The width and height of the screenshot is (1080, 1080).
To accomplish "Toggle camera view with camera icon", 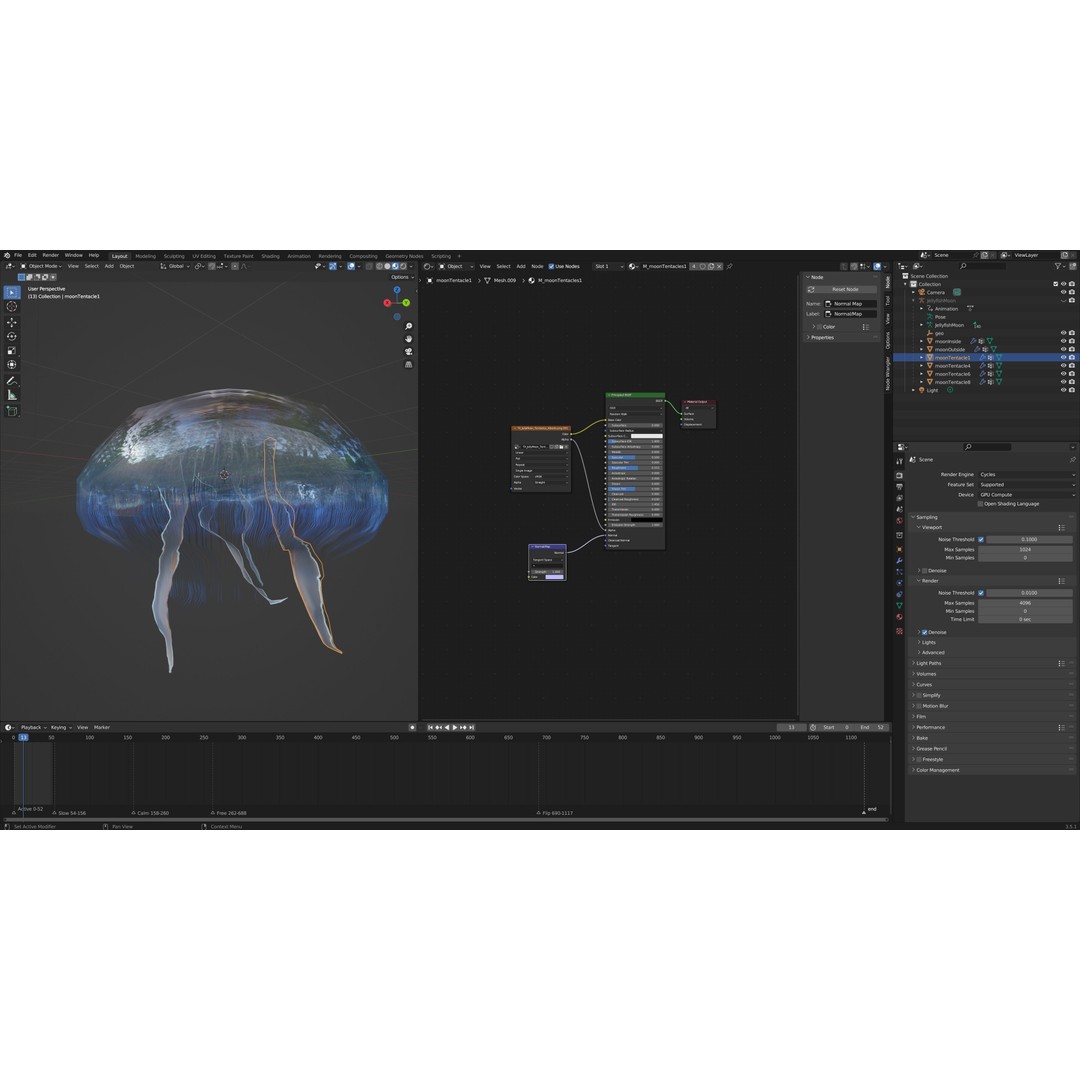I will 408,351.
